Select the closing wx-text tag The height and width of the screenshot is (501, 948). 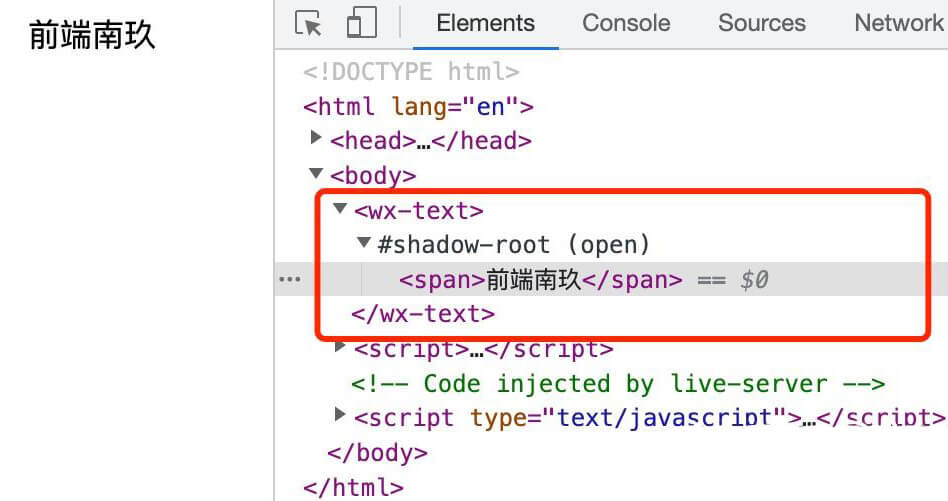(423, 314)
